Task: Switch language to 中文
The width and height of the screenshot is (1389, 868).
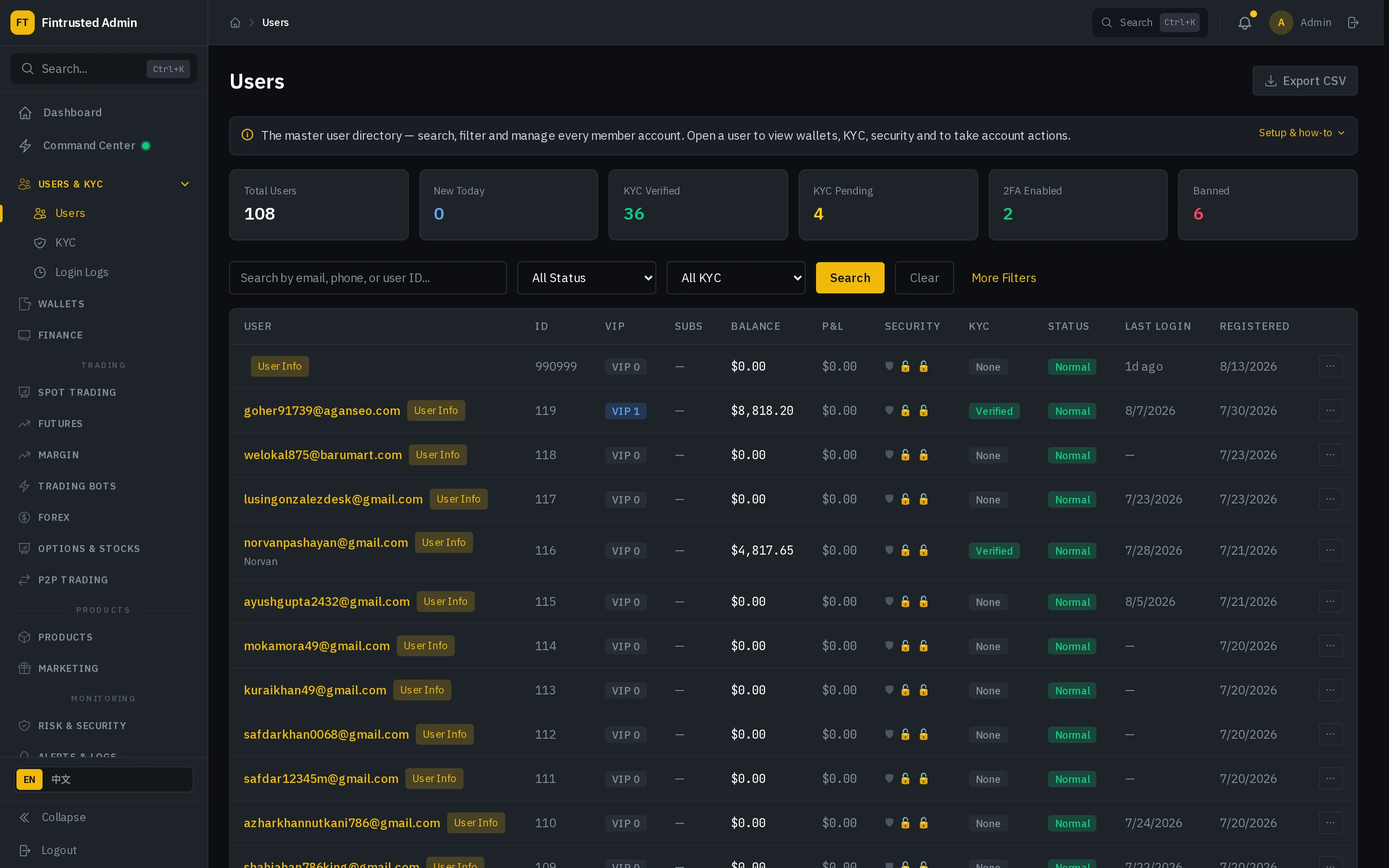Action: (x=61, y=779)
